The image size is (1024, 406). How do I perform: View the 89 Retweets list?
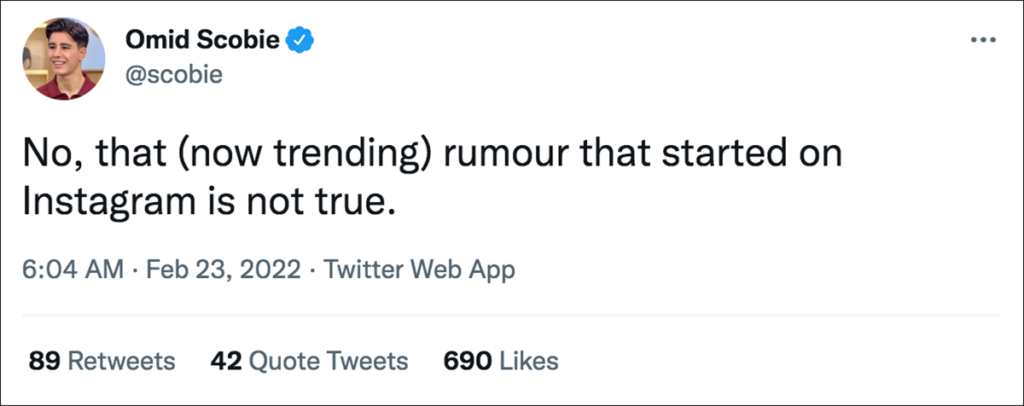pyautogui.click(x=102, y=360)
